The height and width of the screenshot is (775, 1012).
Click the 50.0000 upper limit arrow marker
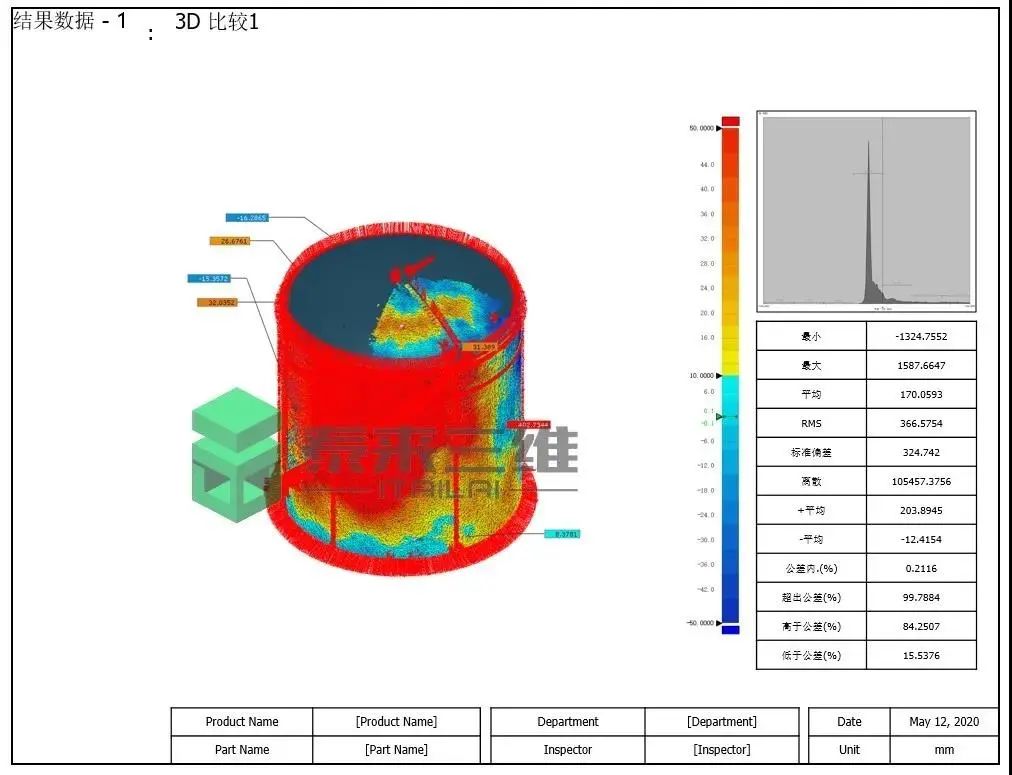pyautogui.click(x=718, y=128)
